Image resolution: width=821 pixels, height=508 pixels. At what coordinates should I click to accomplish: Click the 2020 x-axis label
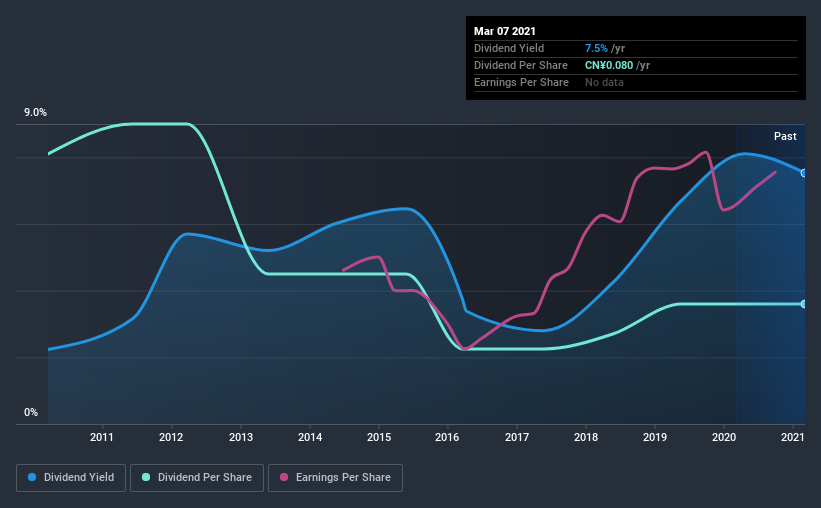[x=724, y=437]
